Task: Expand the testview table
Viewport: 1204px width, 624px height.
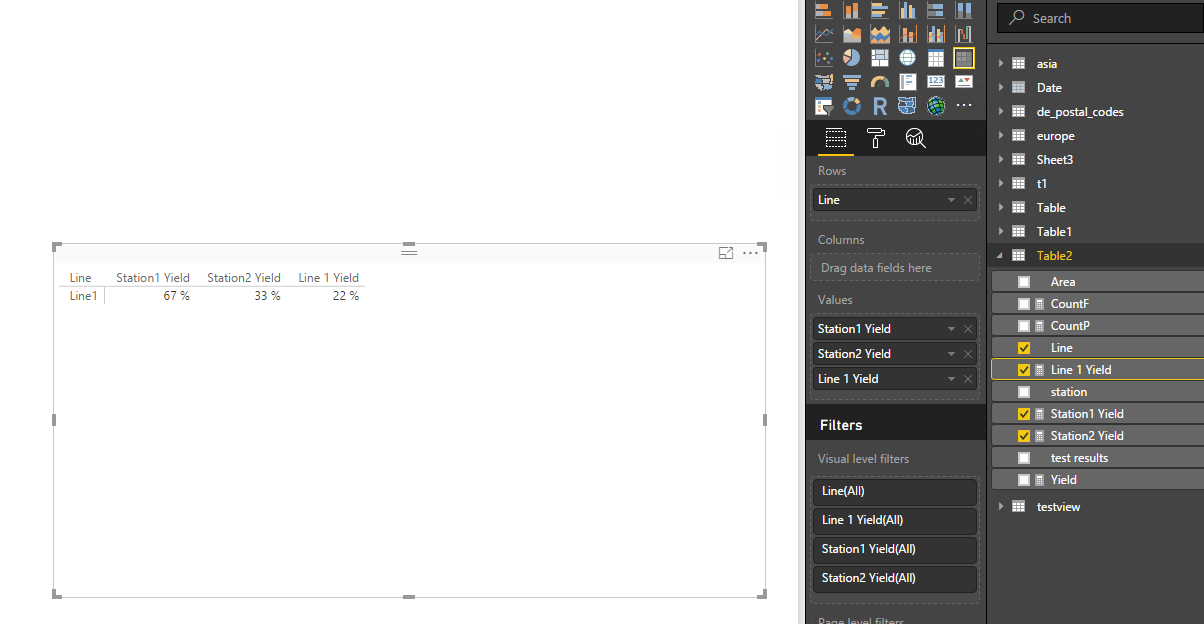Action: [1001, 507]
